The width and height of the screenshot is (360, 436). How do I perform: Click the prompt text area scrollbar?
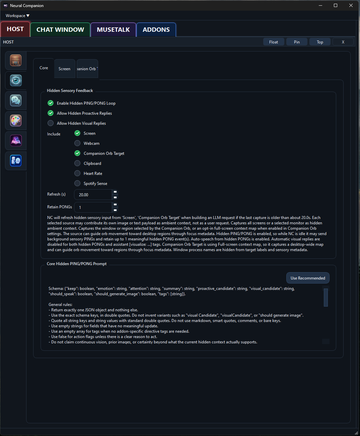pyautogui.click(x=326, y=298)
